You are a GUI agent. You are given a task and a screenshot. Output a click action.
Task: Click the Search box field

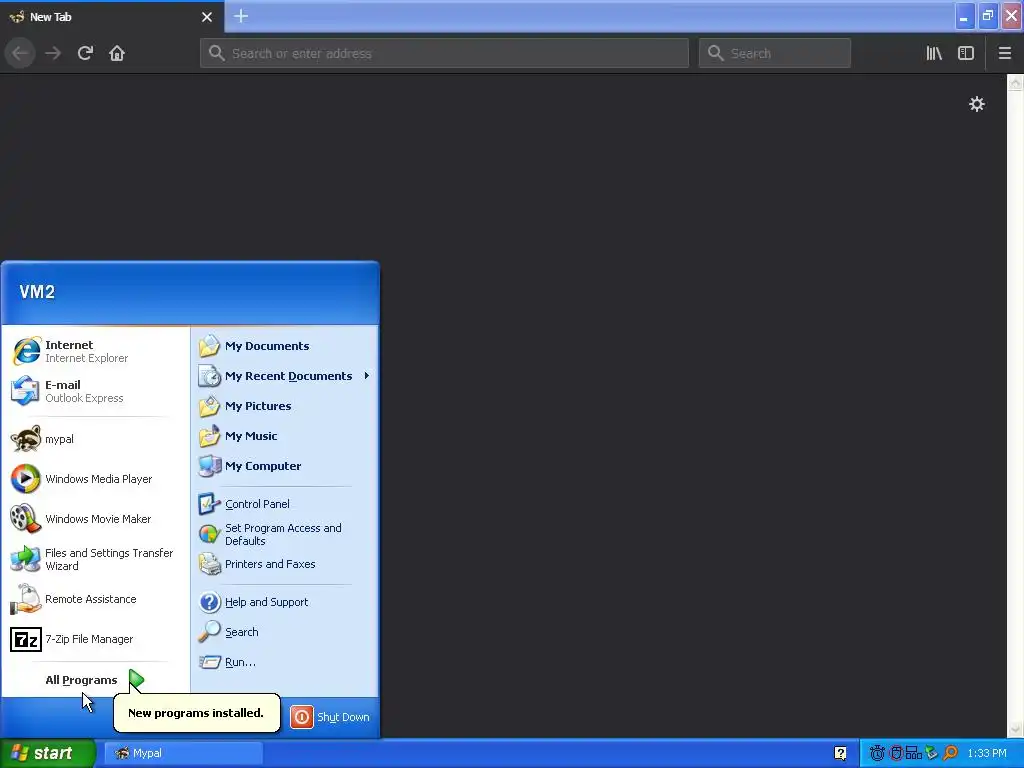click(775, 53)
